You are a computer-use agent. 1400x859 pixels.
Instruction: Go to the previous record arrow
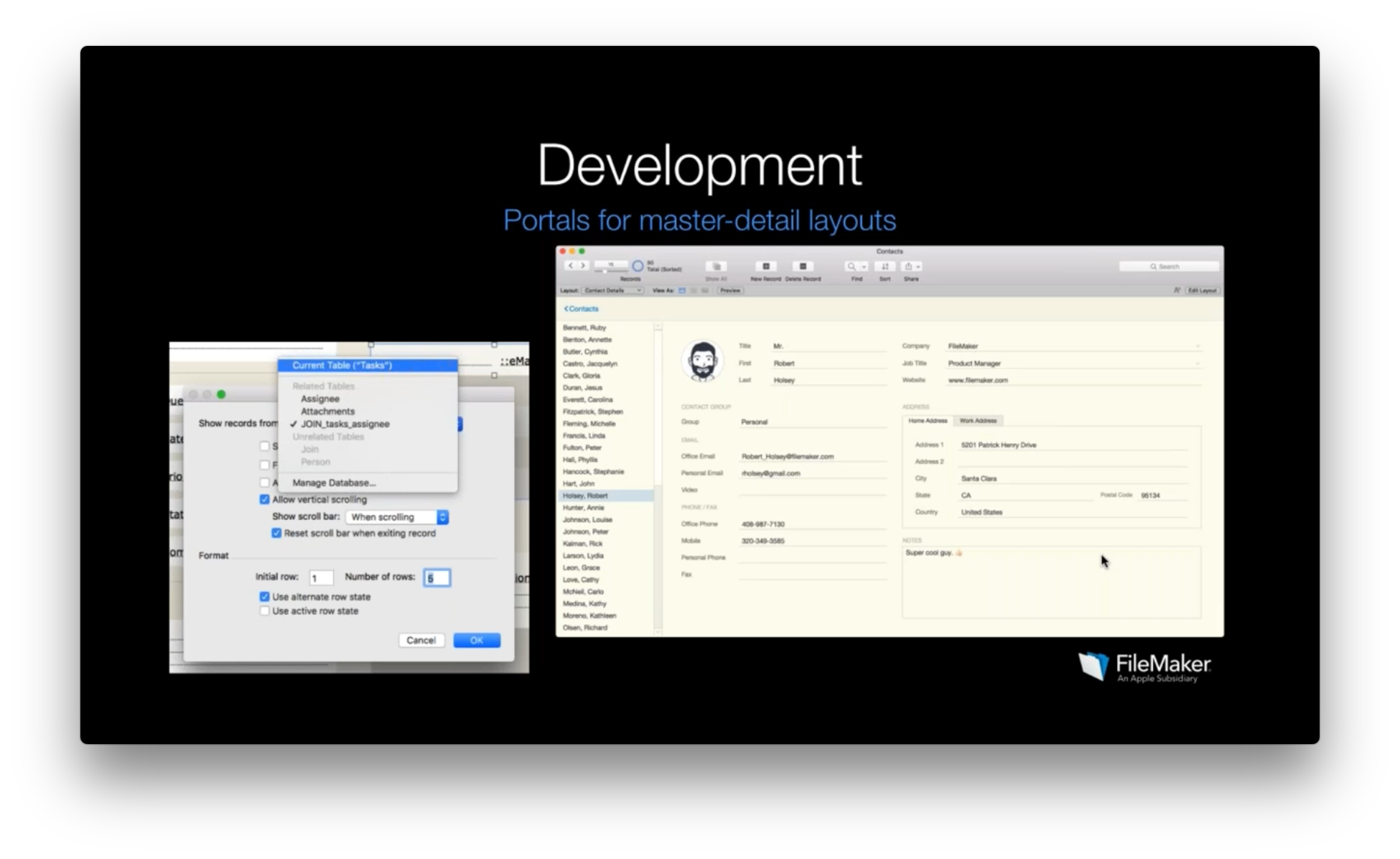(x=571, y=266)
